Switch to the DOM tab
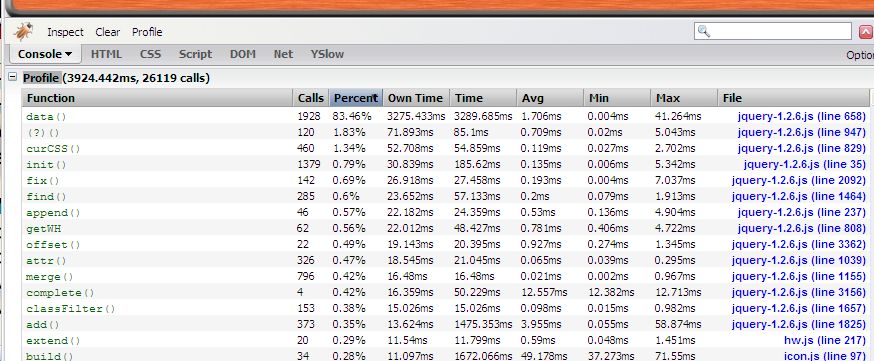 tap(243, 54)
